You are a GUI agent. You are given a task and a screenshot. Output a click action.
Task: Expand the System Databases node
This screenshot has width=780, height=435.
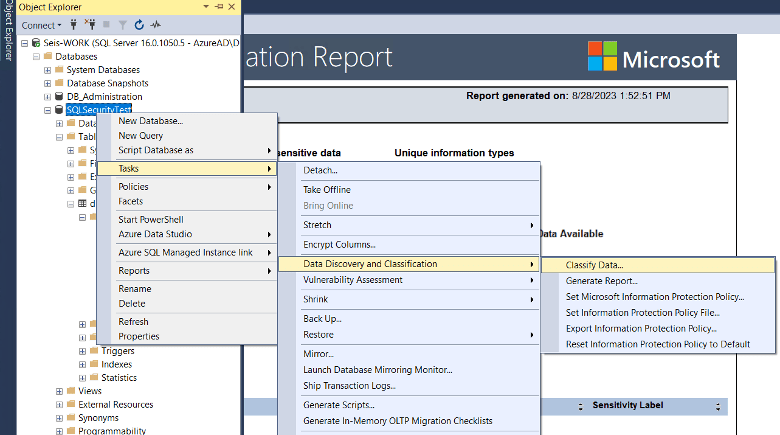[48, 70]
